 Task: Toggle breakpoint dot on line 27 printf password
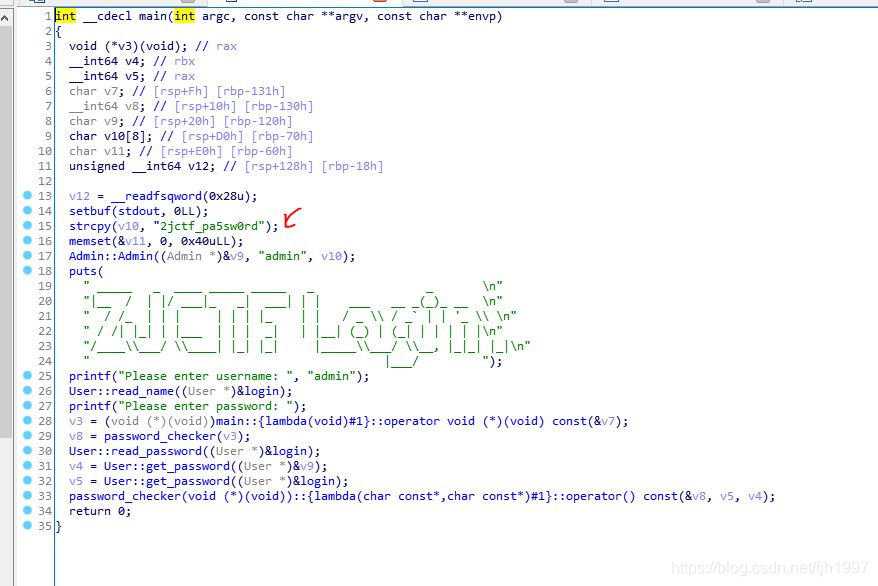[27, 405]
